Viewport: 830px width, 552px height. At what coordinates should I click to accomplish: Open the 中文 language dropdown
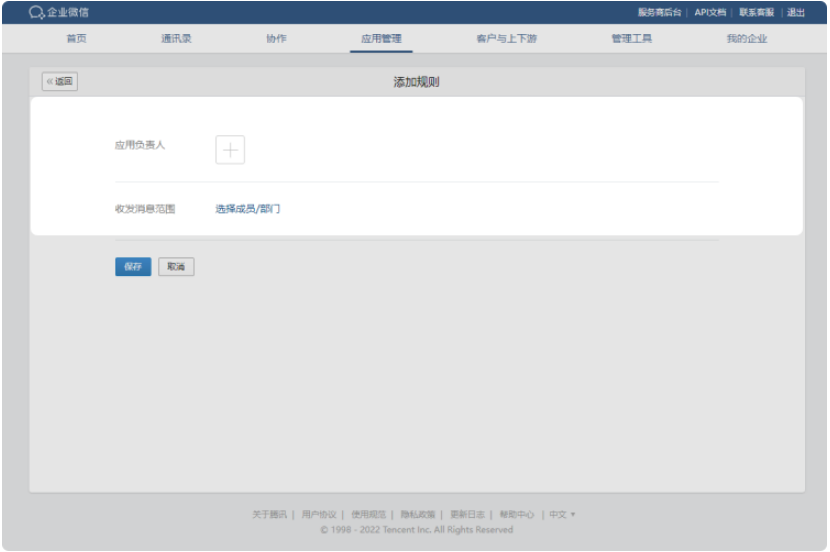click(x=562, y=515)
